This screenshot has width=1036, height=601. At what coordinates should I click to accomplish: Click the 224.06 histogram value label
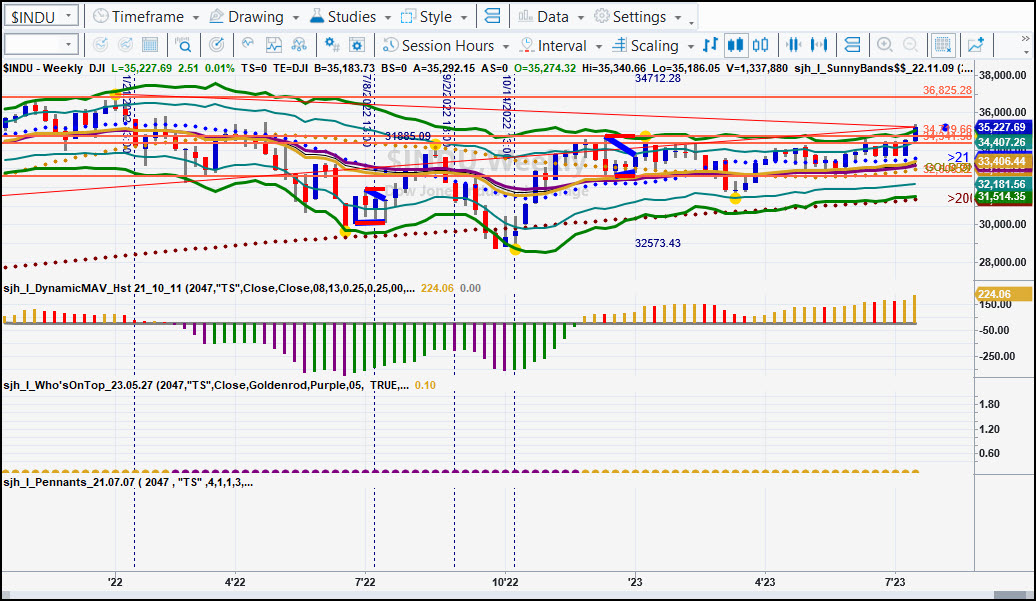pos(1002,294)
